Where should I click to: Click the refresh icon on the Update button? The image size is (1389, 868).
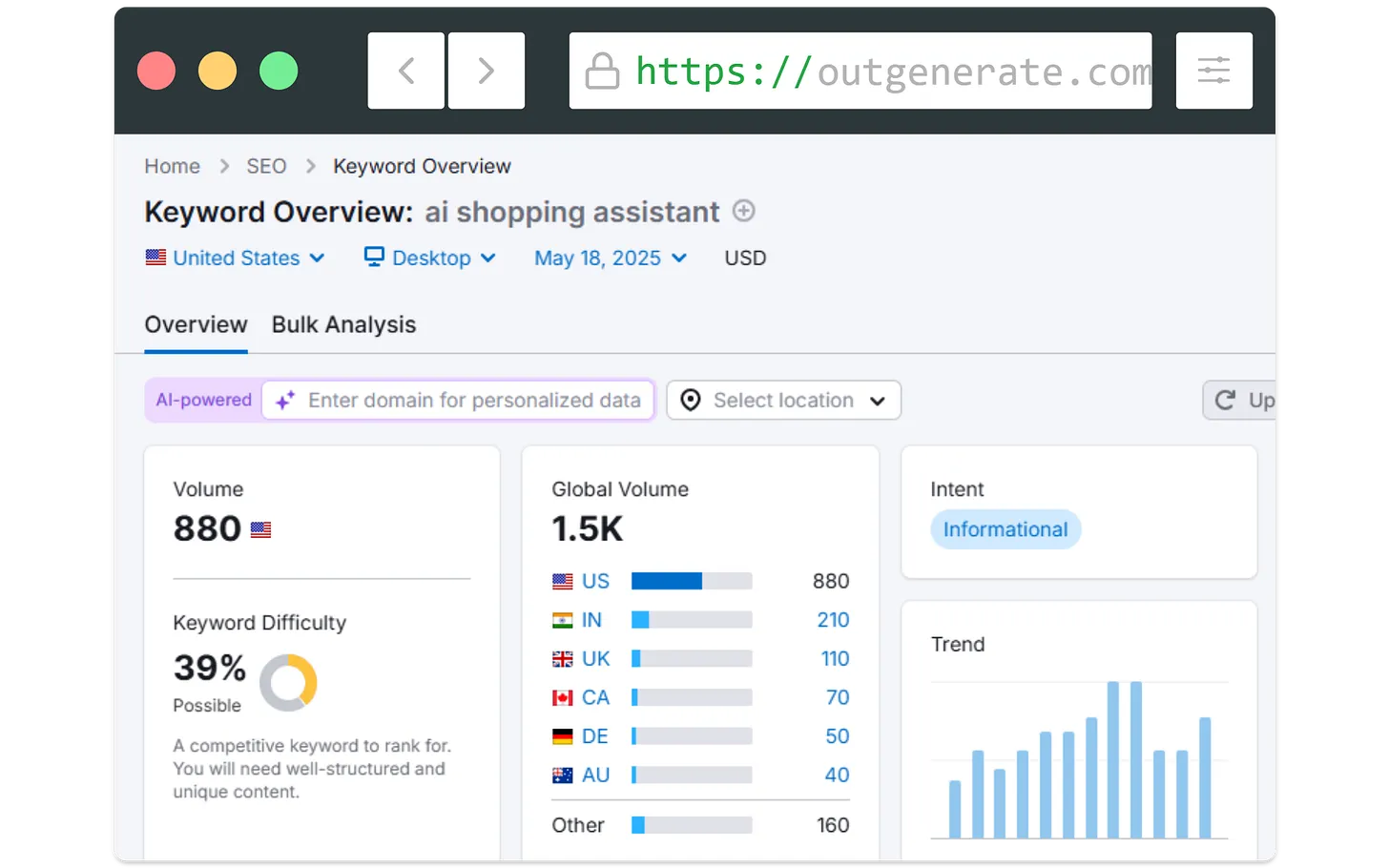tap(1224, 400)
